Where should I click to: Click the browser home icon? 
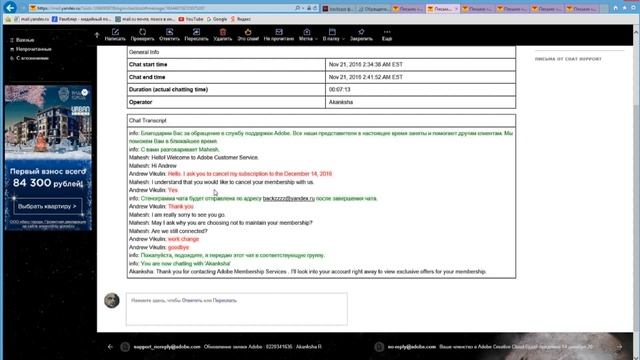click(616, 8)
